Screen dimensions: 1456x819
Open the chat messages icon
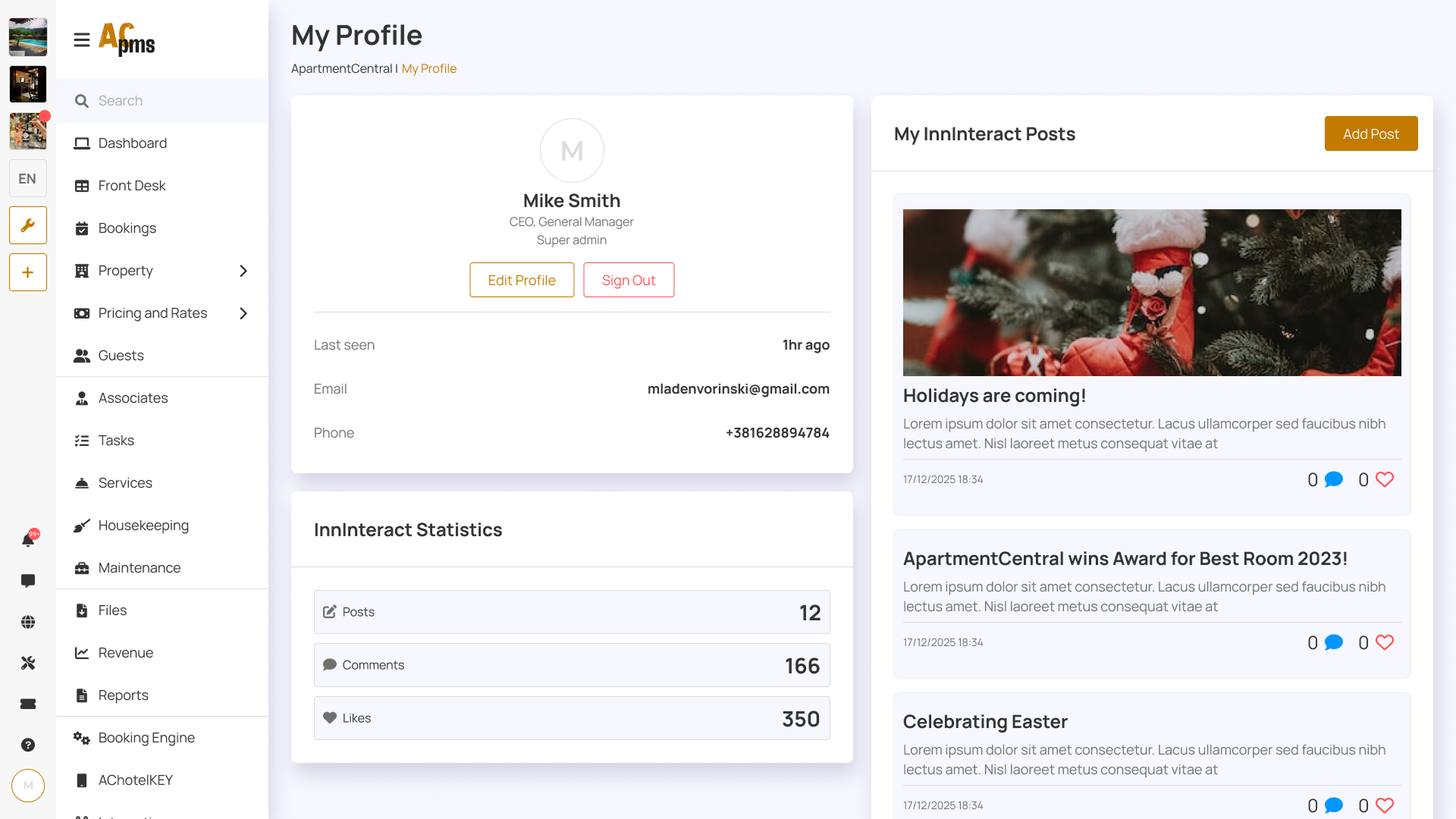pos(28,581)
